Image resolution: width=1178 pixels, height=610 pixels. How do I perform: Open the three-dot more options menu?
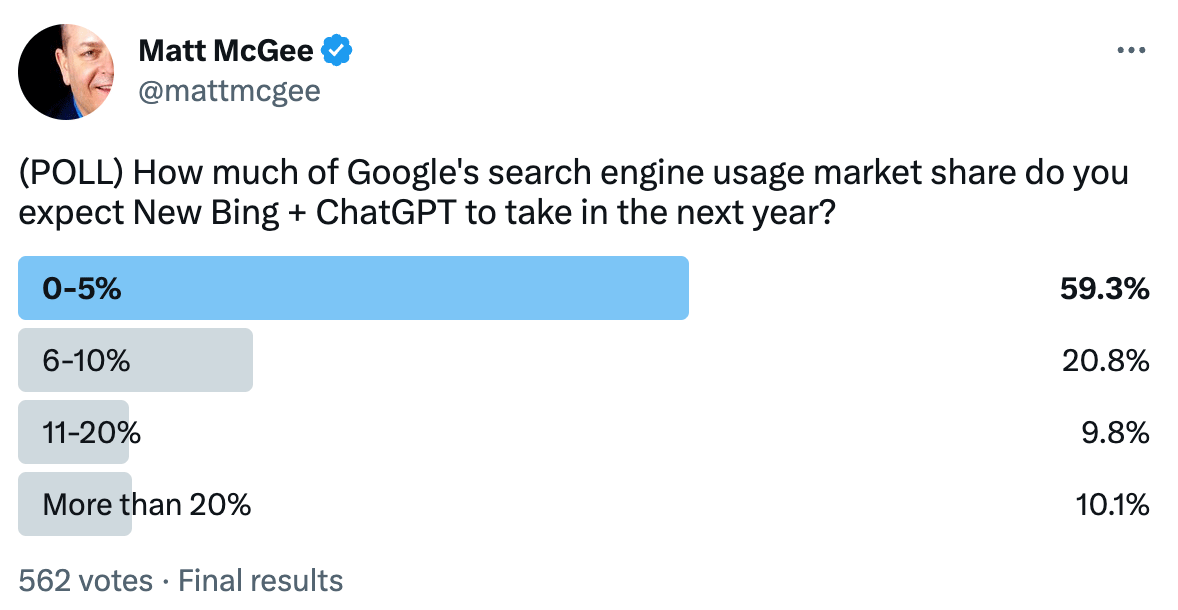point(1131,51)
